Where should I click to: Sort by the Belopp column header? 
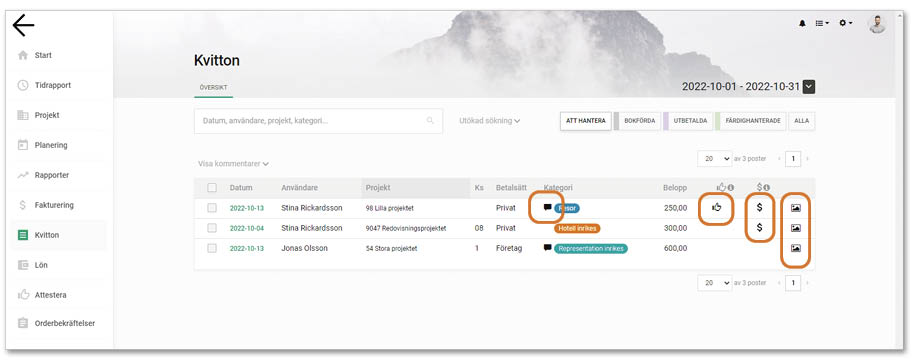[x=675, y=188]
